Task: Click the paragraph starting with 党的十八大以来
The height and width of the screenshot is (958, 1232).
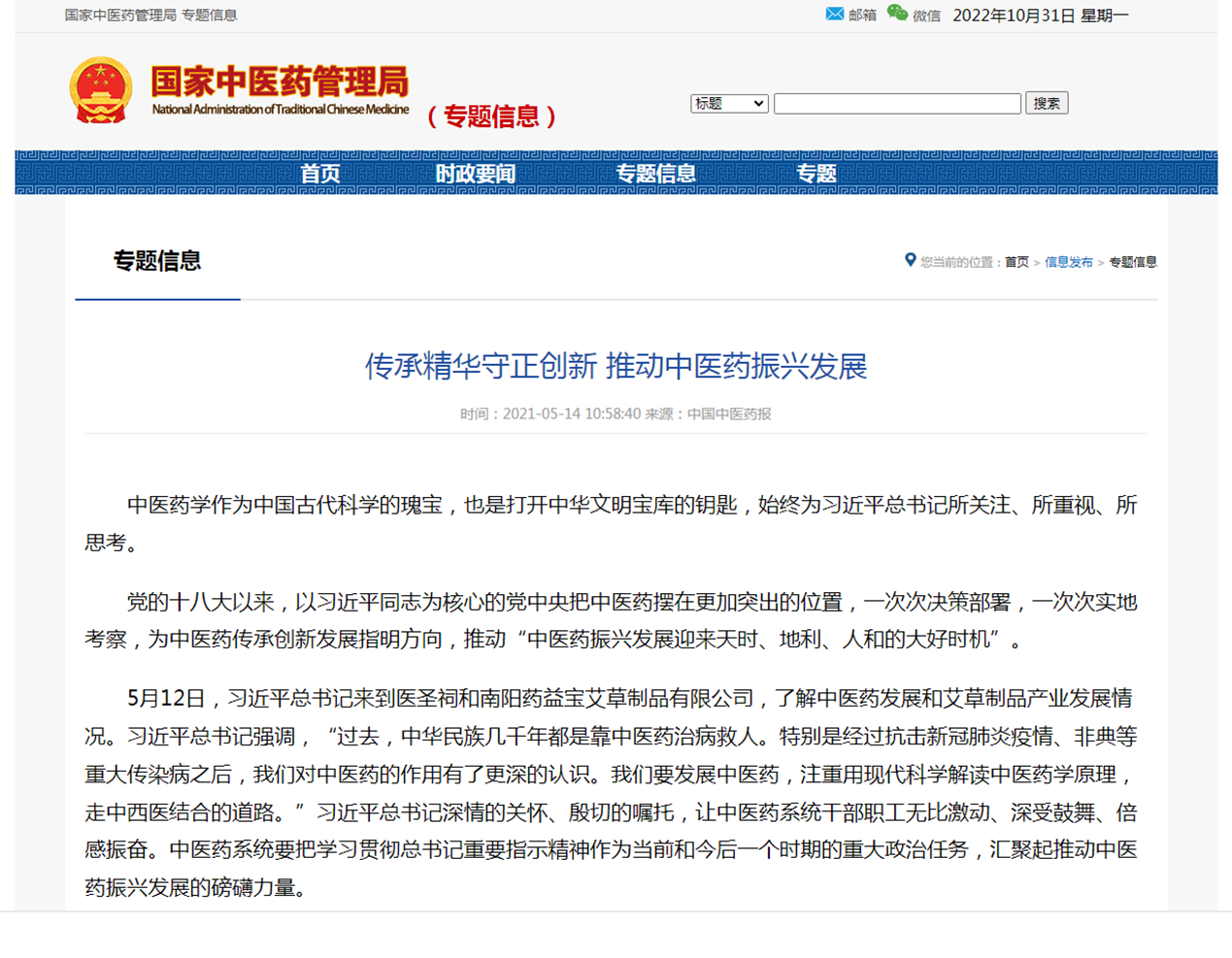Action: click(x=611, y=620)
